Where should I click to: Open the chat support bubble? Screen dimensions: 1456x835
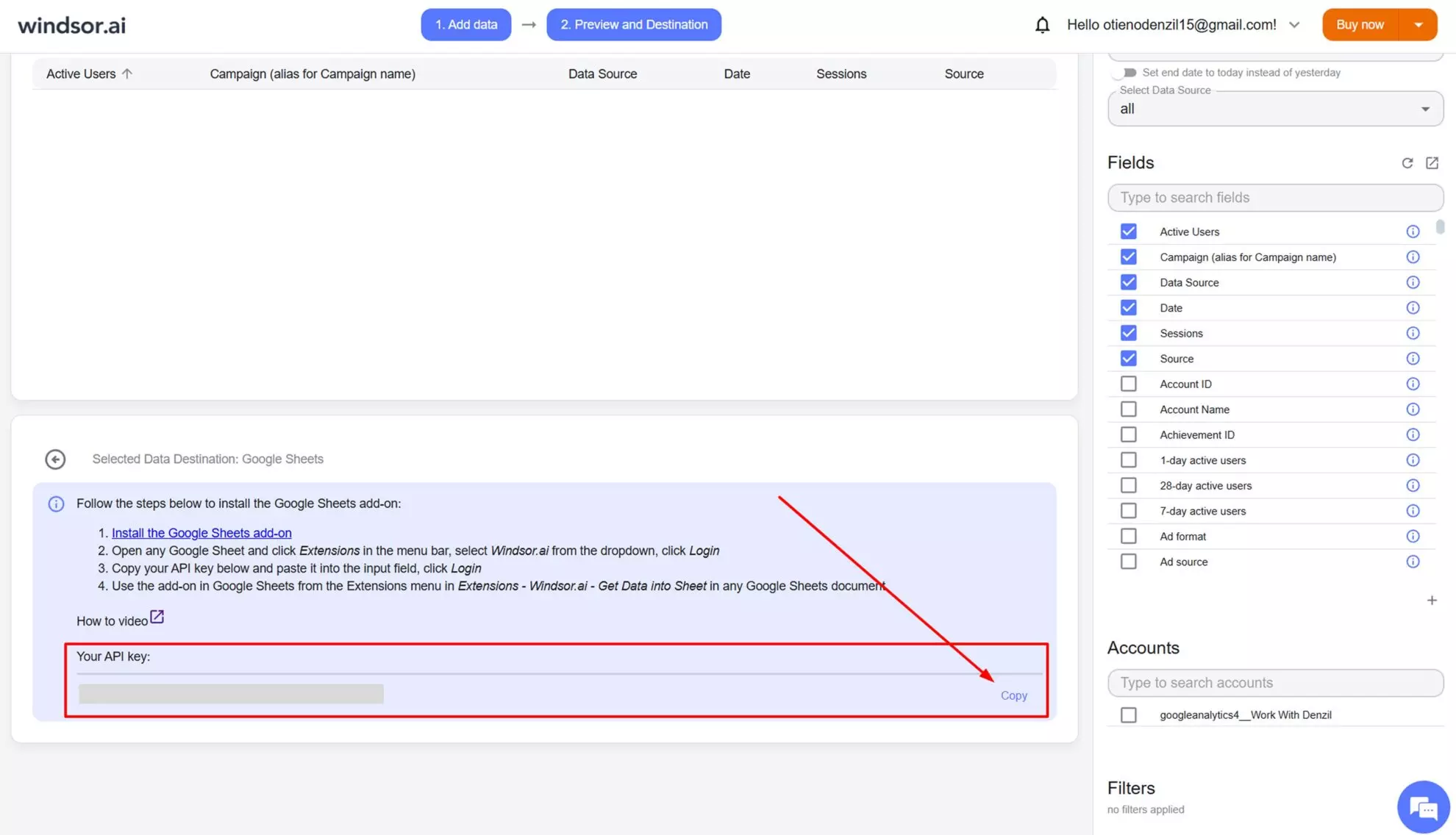(x=1423, y=807)
